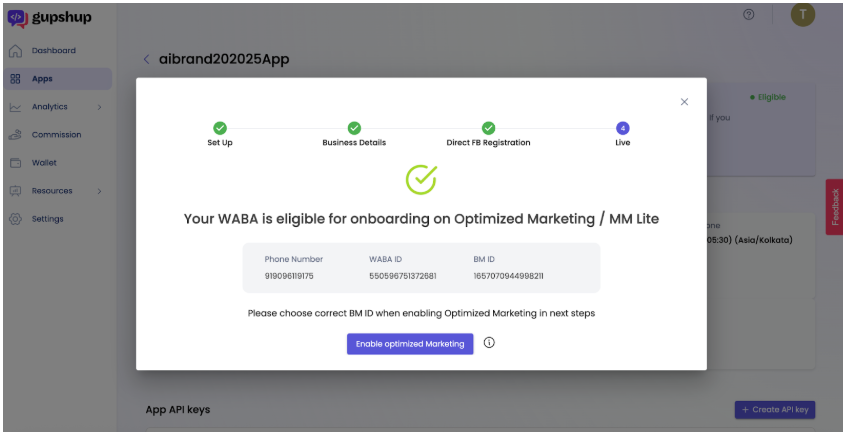
Task: Open Commission menu item
Action: point(58,135)
